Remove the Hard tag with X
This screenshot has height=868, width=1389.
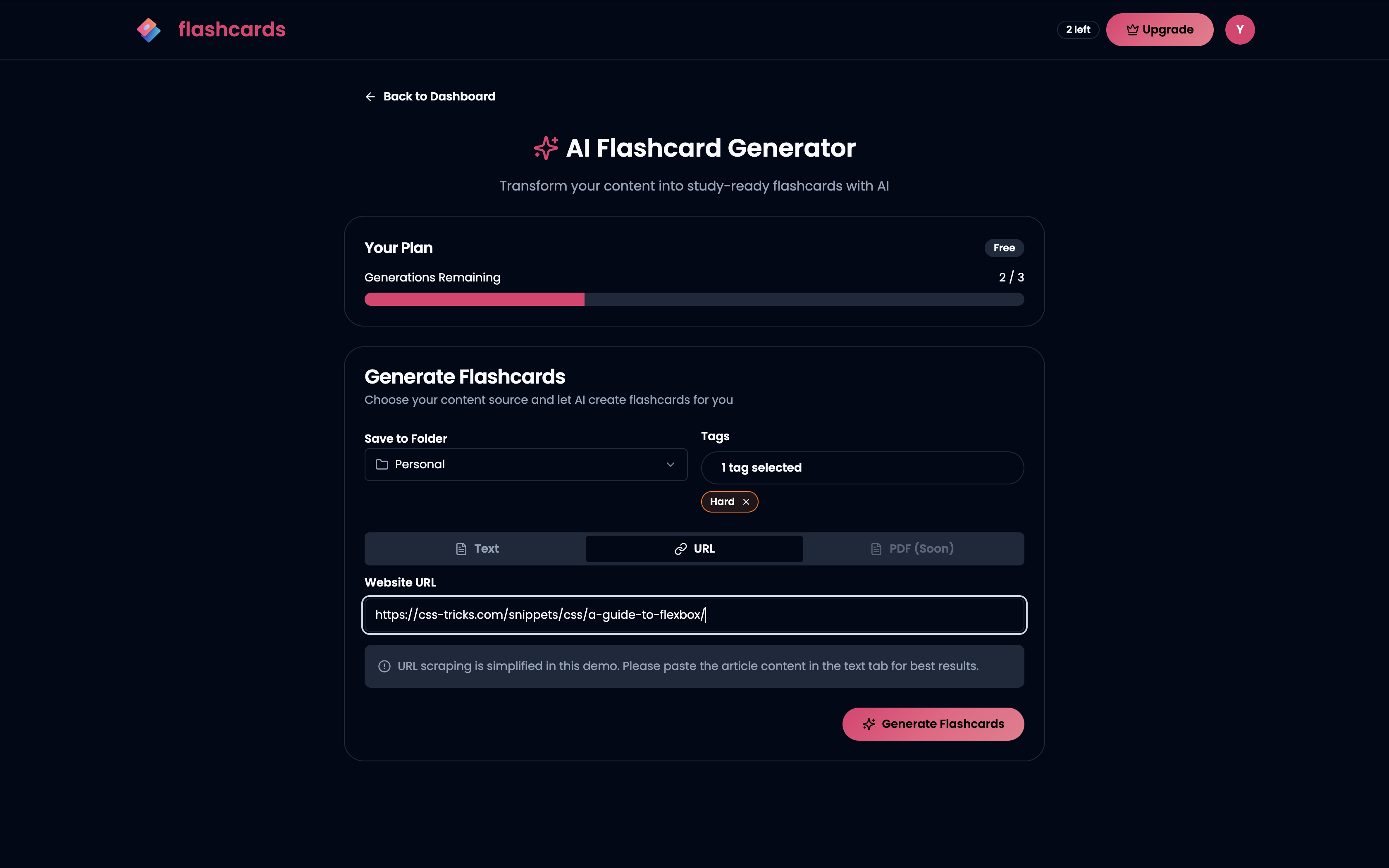click(746, 502)
